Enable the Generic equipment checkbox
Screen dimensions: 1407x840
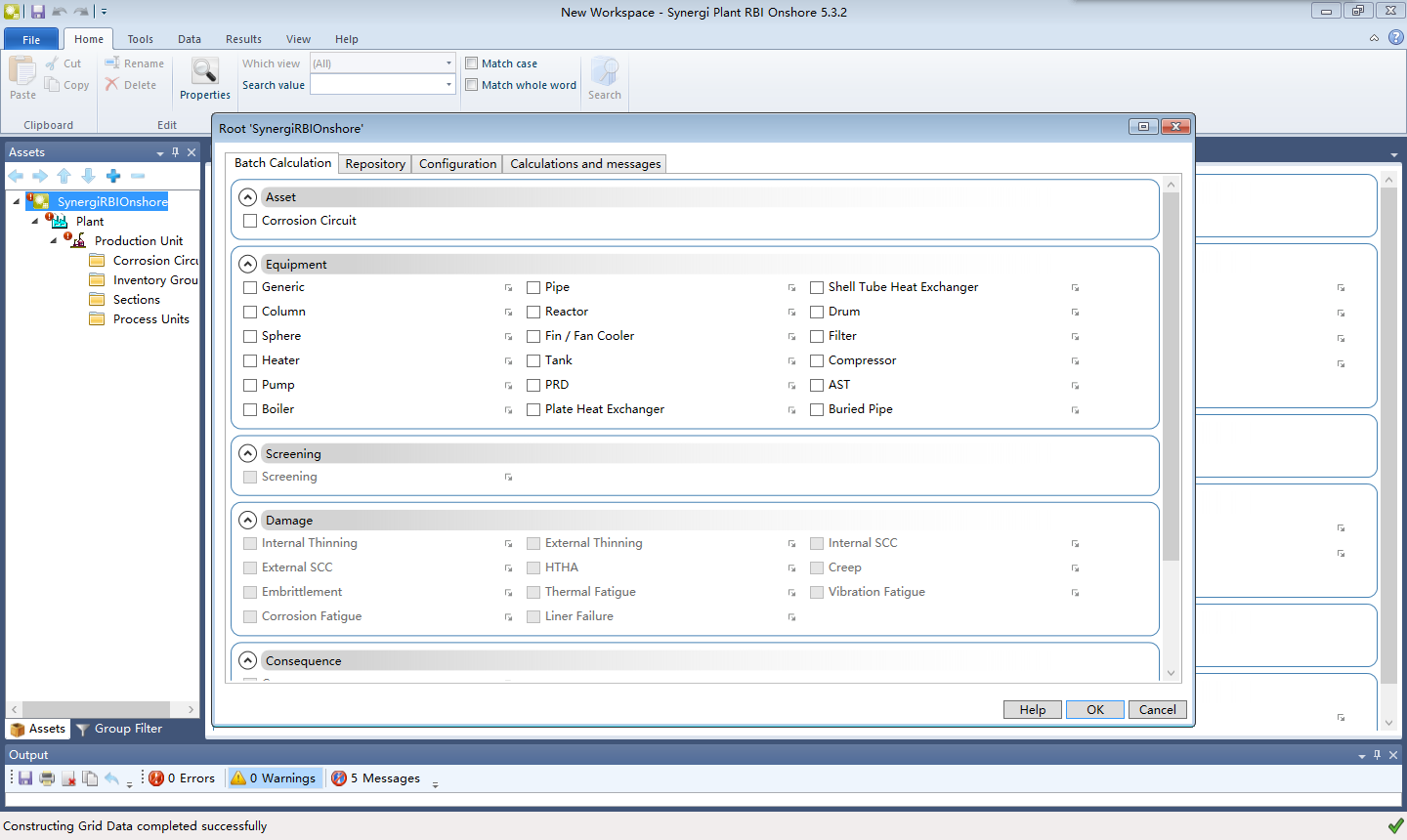click(x=250, y=287)
